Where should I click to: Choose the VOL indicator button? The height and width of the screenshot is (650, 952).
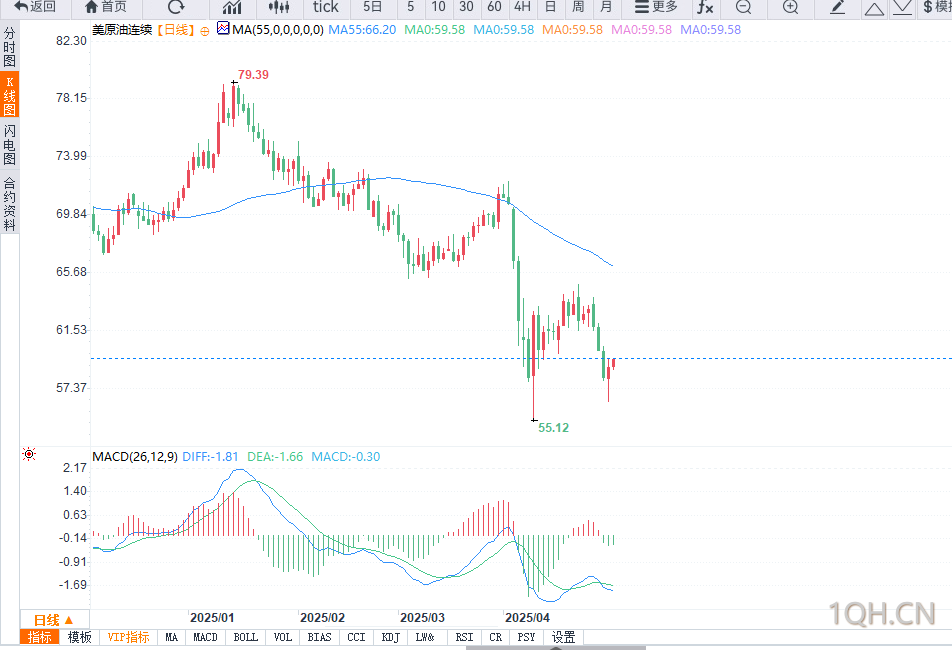point(283,637)
